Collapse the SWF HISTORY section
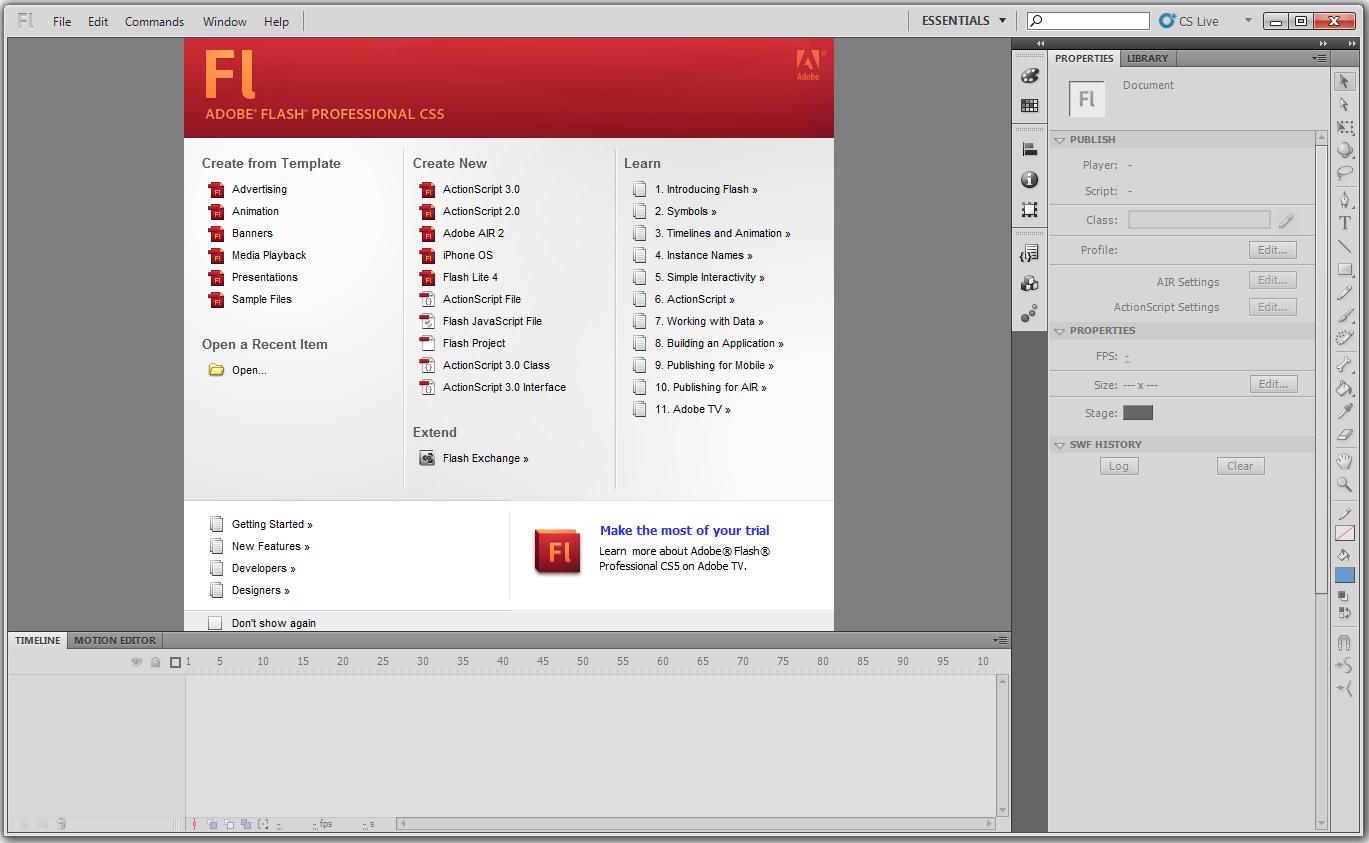Viewport: 1369px width, 843px height. [1060, 445]
